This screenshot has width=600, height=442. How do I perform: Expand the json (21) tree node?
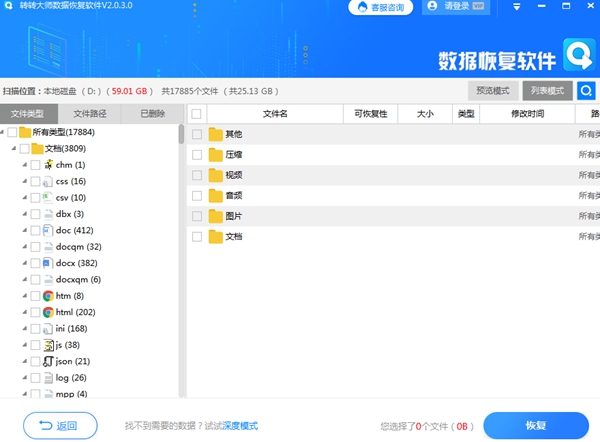point(24,362)
